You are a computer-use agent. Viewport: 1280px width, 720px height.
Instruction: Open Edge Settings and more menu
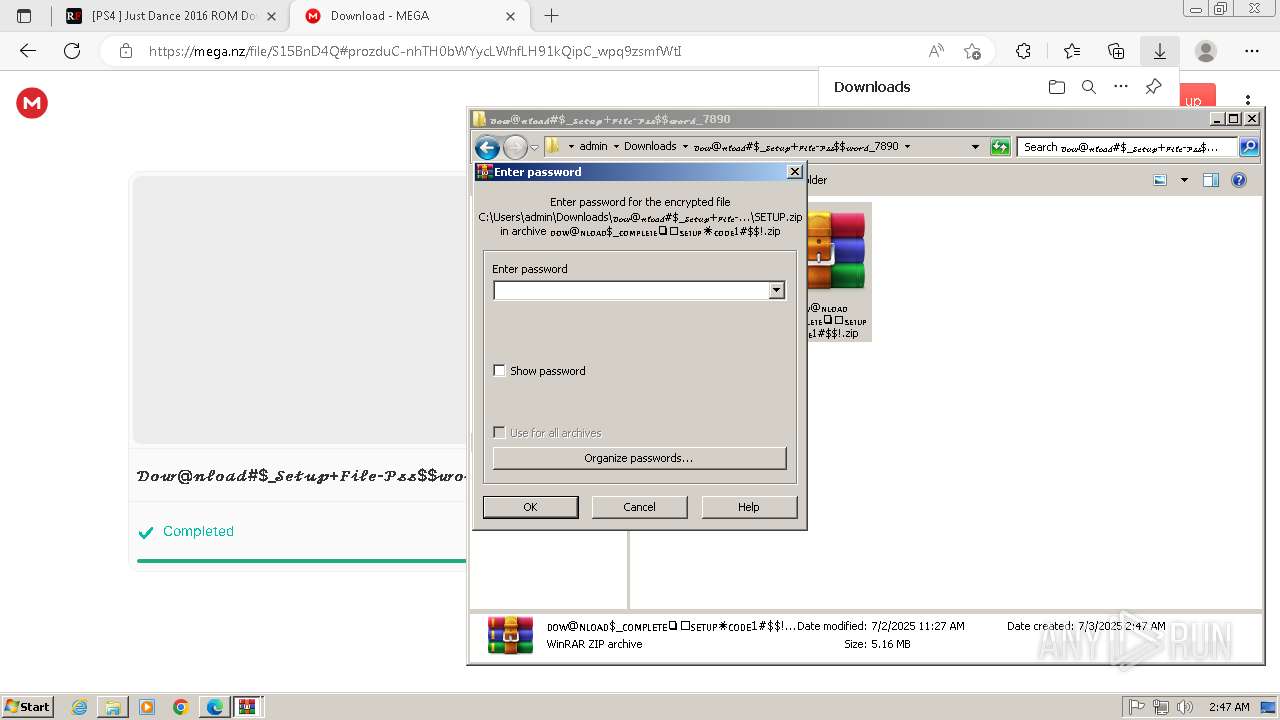click(1252, 51)
